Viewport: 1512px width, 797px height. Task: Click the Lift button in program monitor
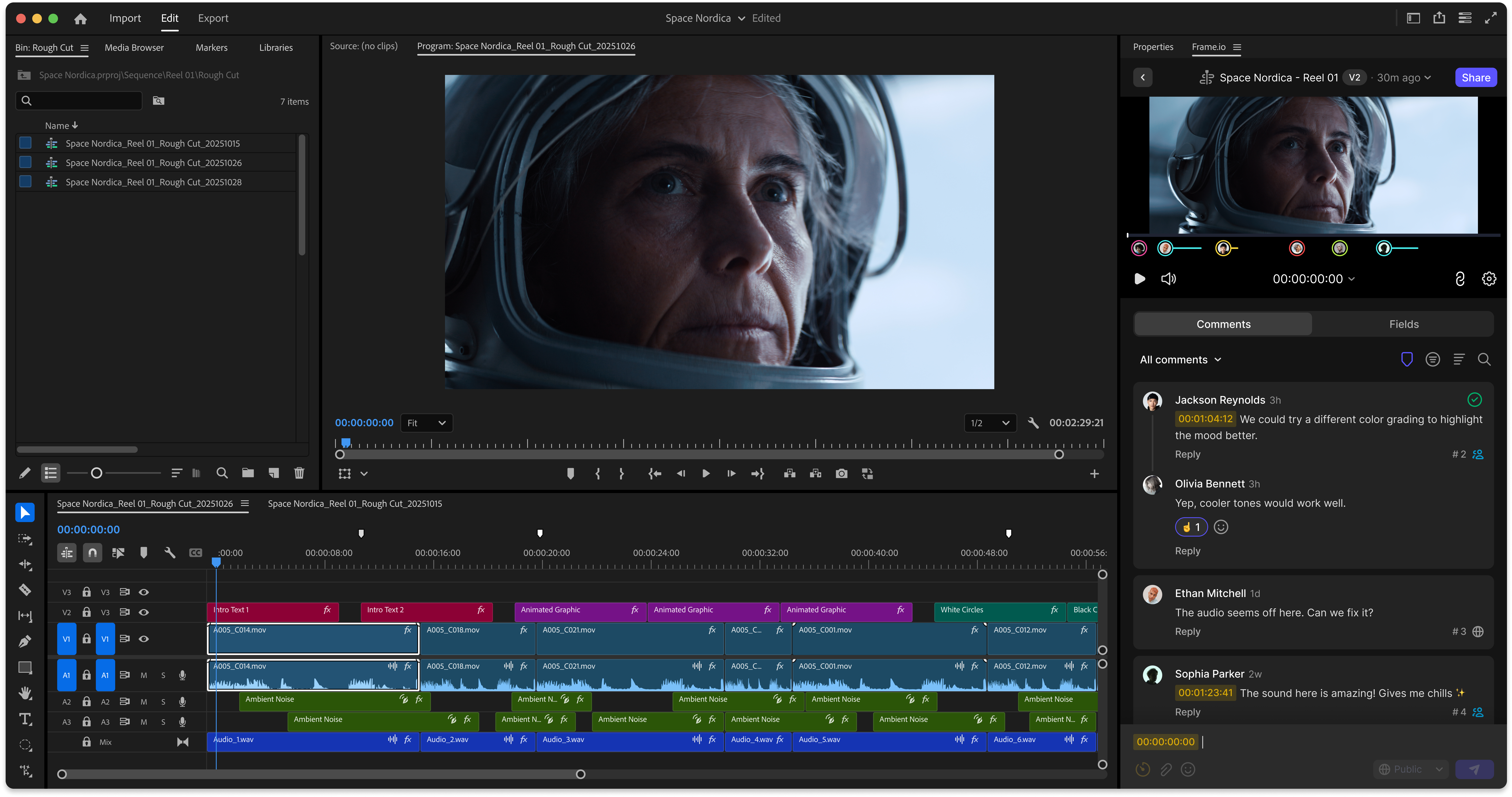click(790, 473)
